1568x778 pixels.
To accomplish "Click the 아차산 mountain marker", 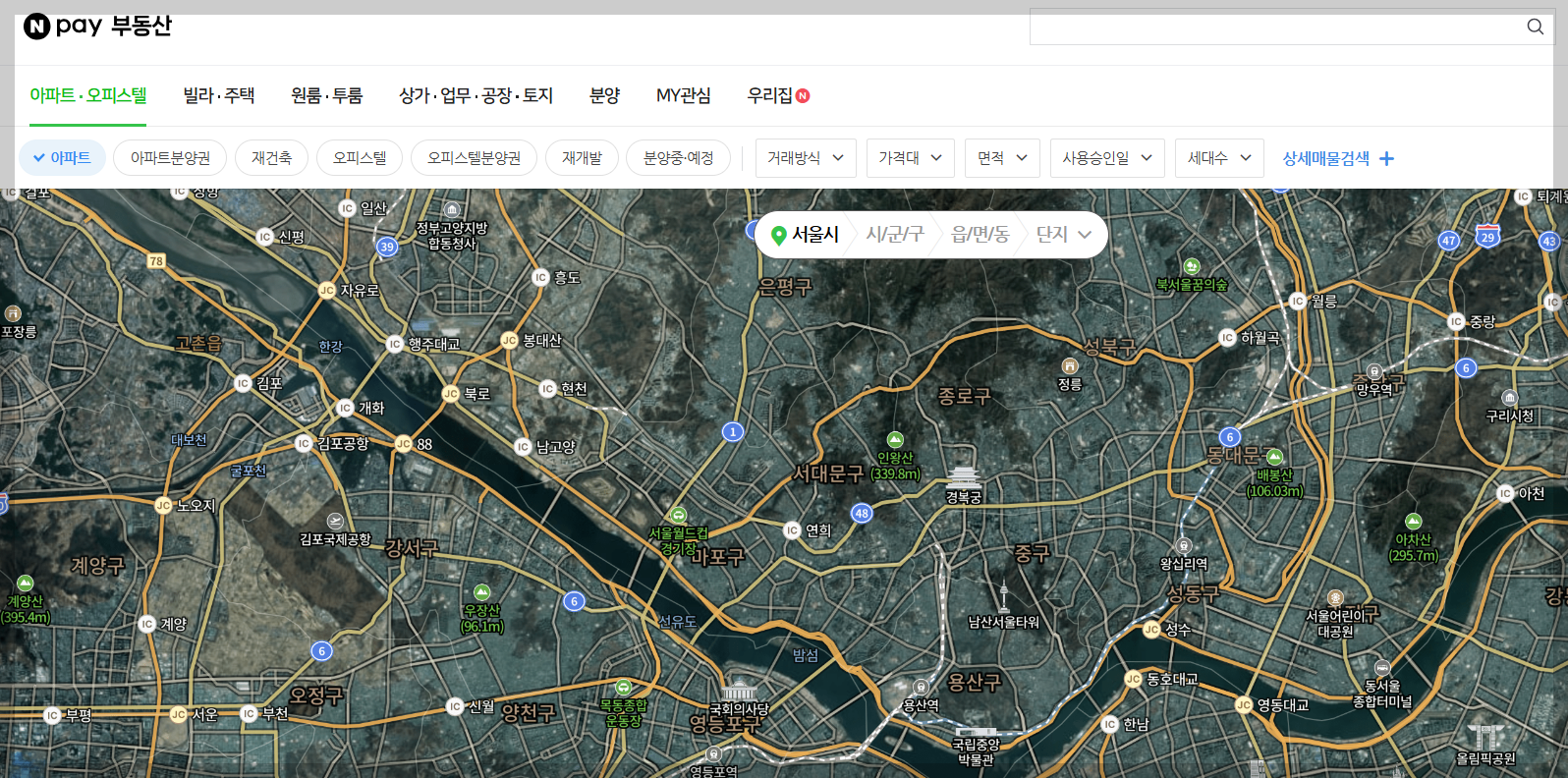I will pos(1413,522).
